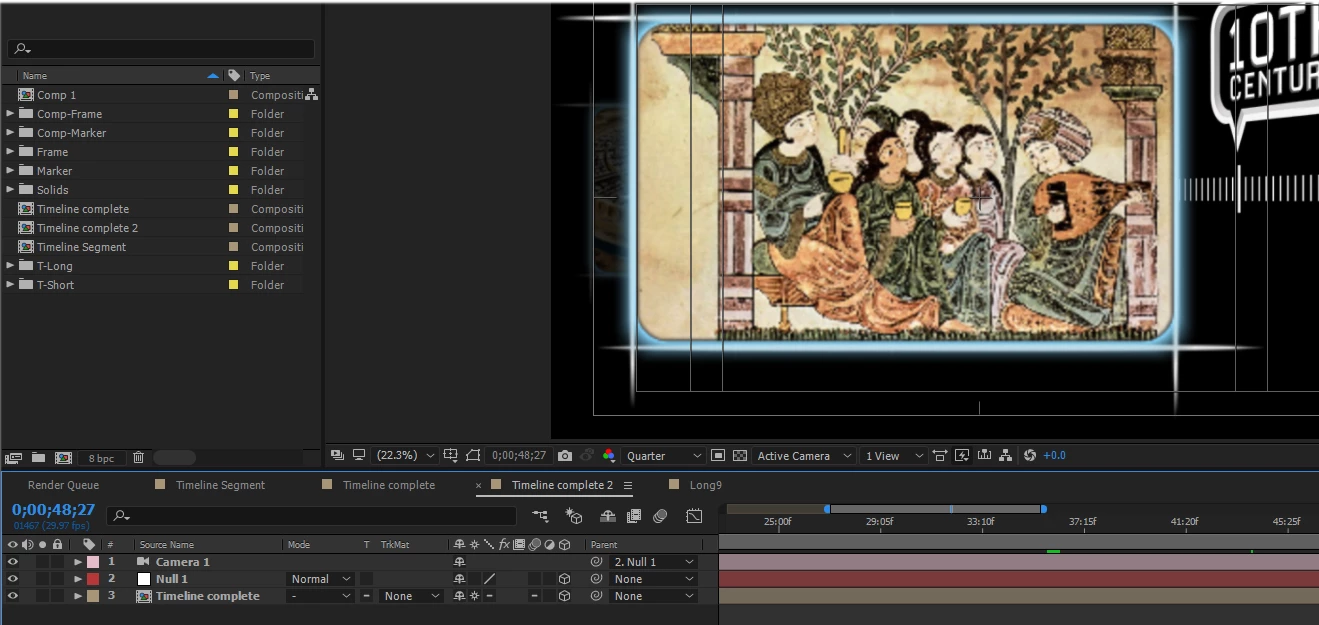Click the Toggle Pixel Aspect Ratio Correction icon

(x=940, y=455)
